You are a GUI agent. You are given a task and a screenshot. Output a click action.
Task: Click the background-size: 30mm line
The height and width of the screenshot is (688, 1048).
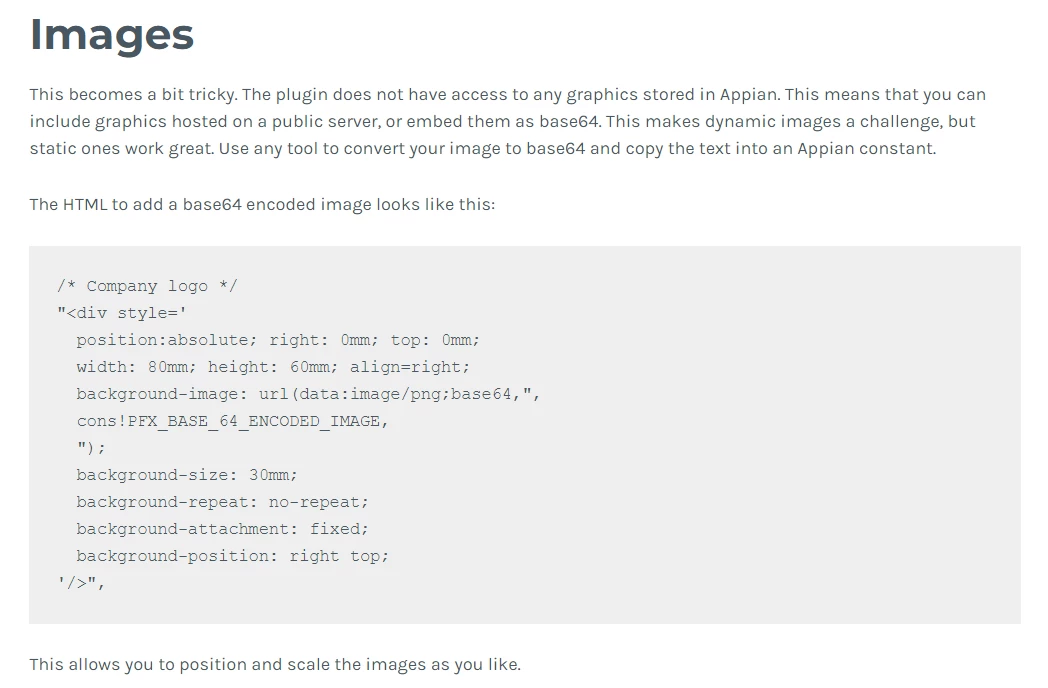[186, 475]
